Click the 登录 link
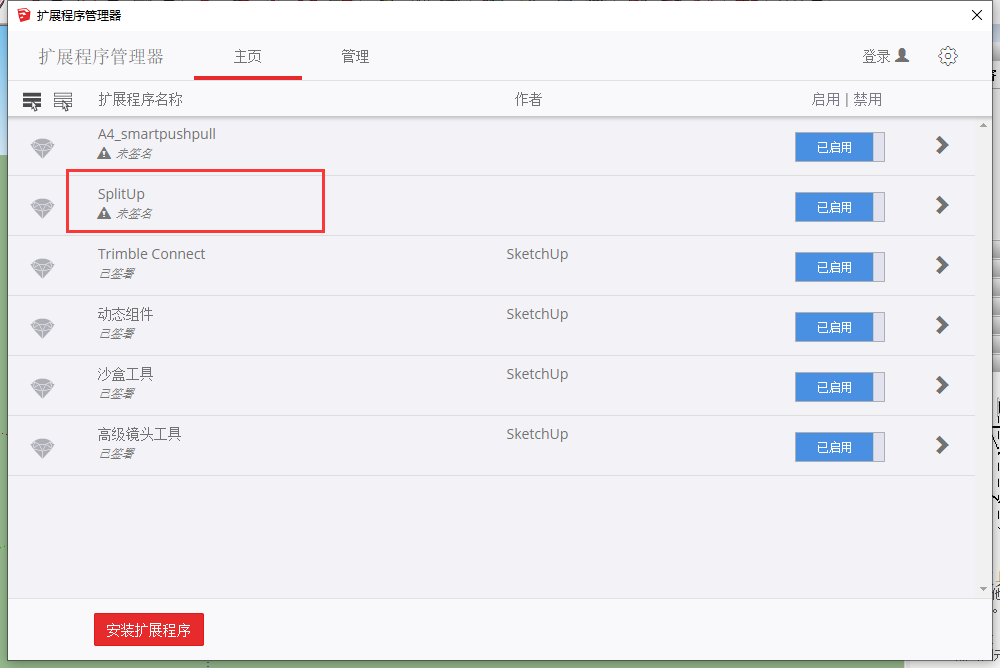This screenshot has height=668, width=1000. click(876, 56)
